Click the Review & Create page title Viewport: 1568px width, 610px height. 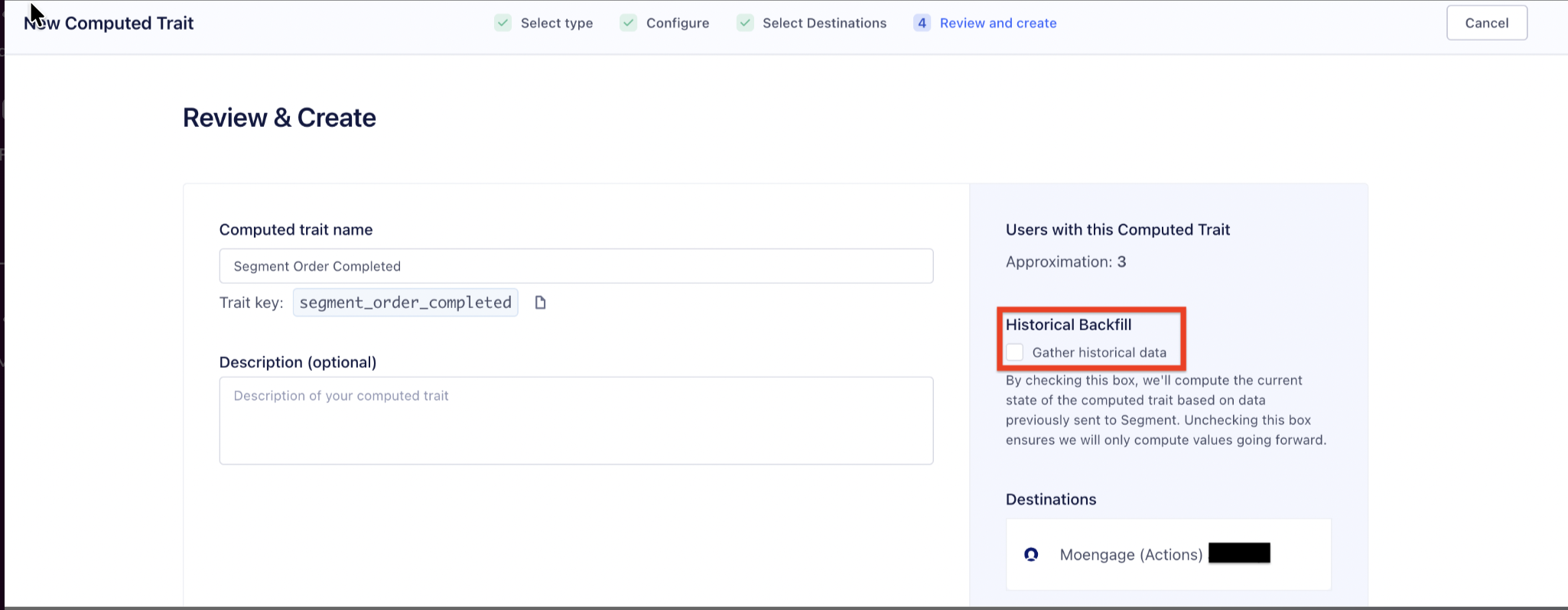pos(279,118)
